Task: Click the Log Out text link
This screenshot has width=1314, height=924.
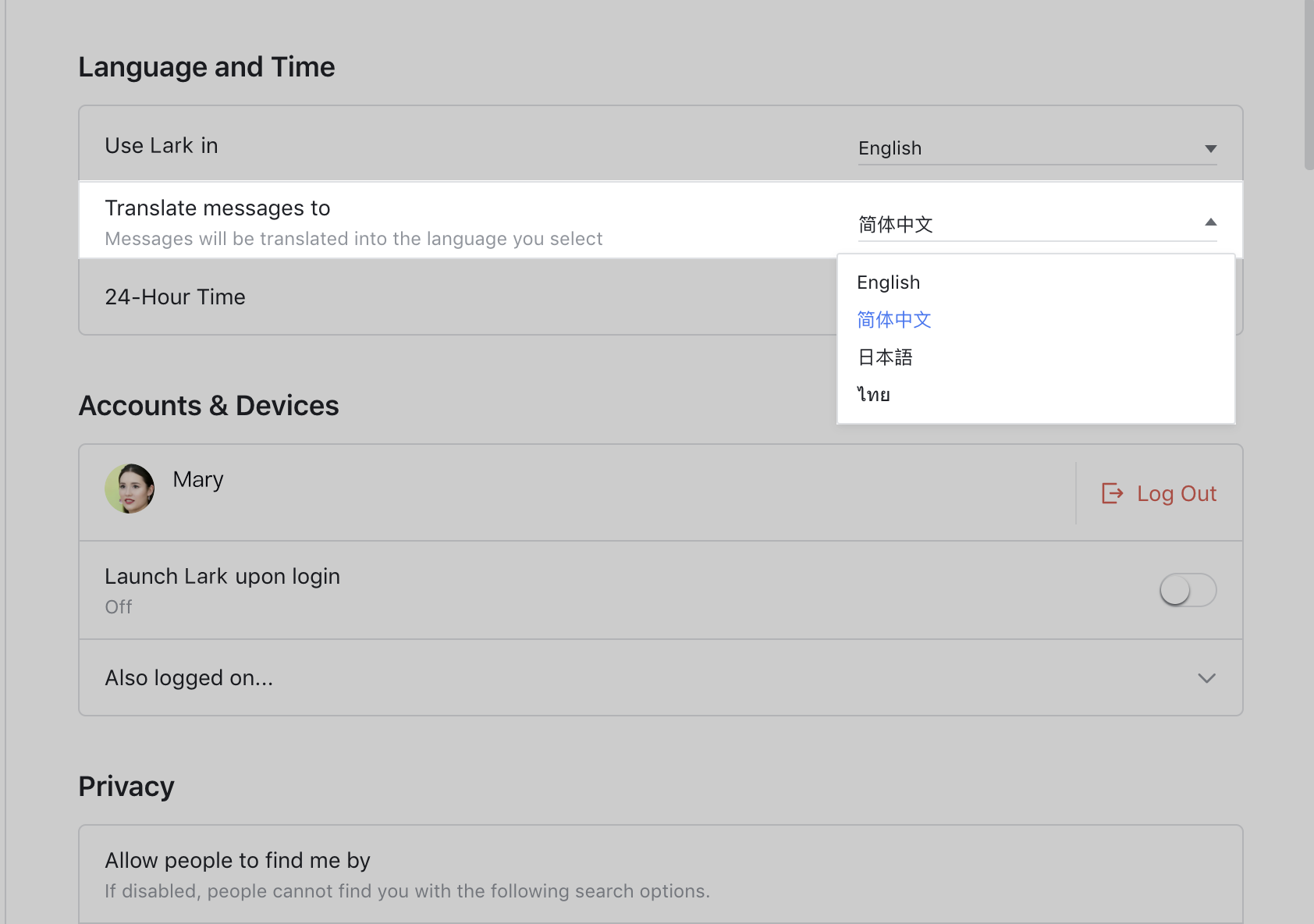Action: click(1176, 494)
